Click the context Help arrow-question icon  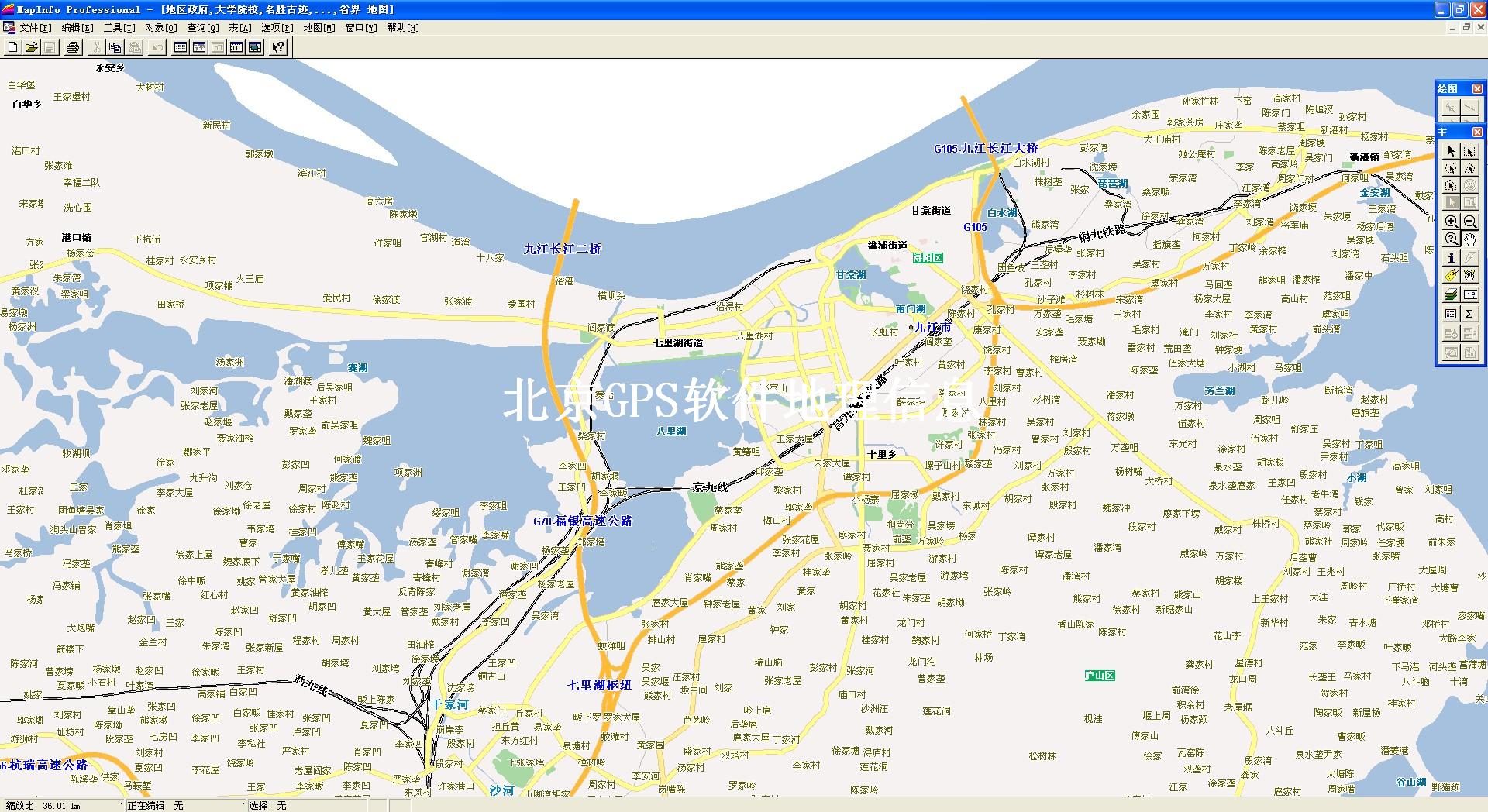tap(278, 47)
